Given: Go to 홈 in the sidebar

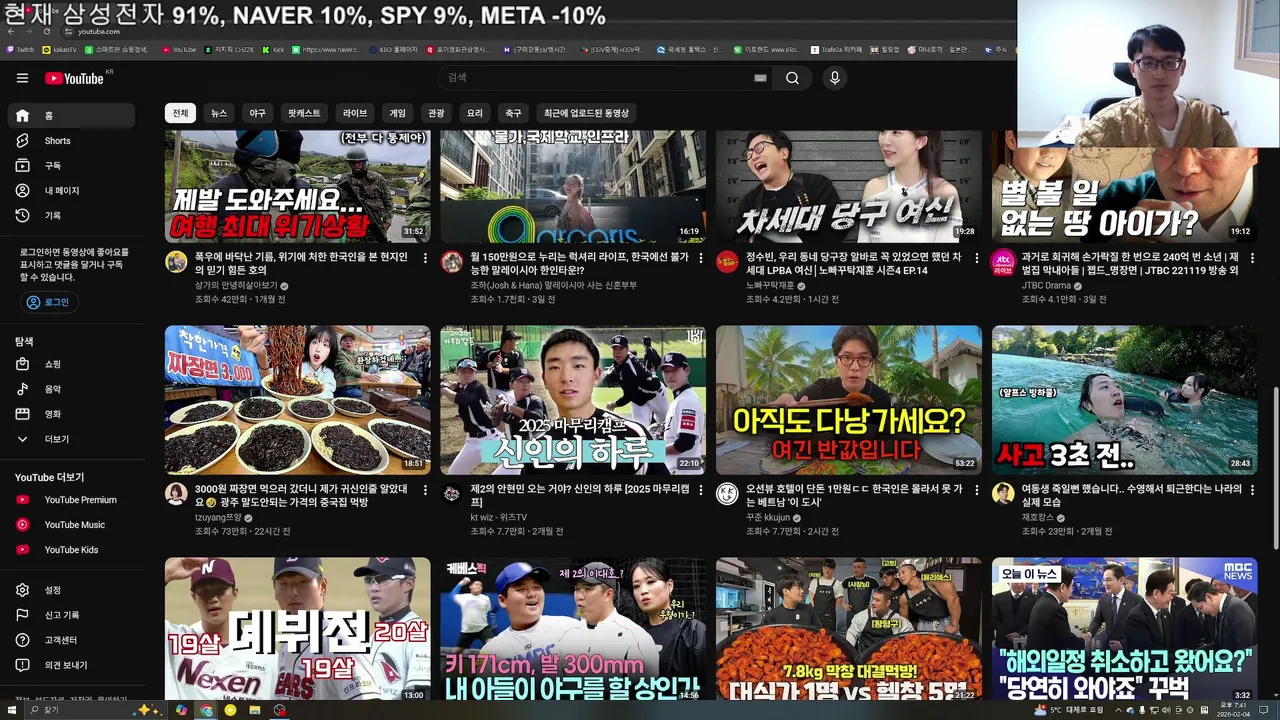Looking at the screenshot, I should 72,116.
